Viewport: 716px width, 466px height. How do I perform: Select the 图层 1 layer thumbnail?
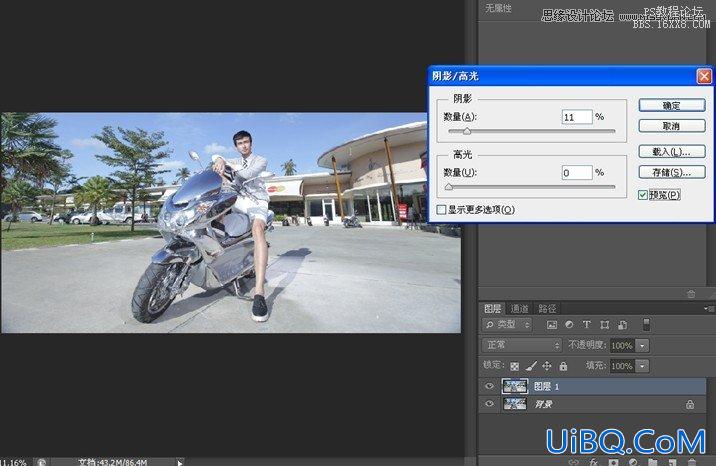tap(515, 386)
